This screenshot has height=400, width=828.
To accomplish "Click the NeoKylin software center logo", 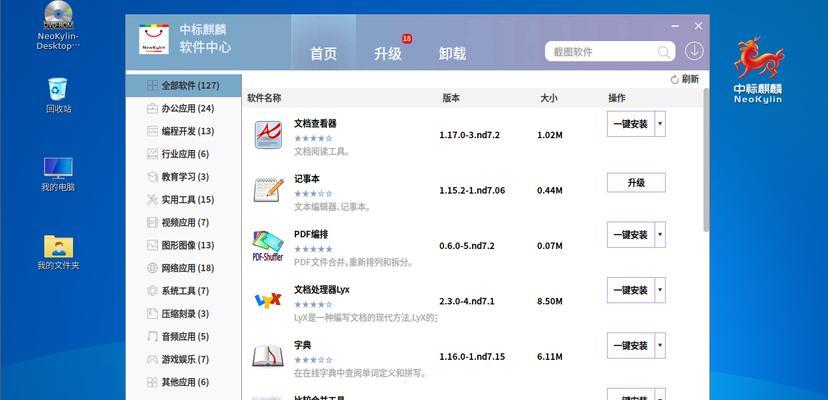I will pyautogui.click(x=154, y=40).
